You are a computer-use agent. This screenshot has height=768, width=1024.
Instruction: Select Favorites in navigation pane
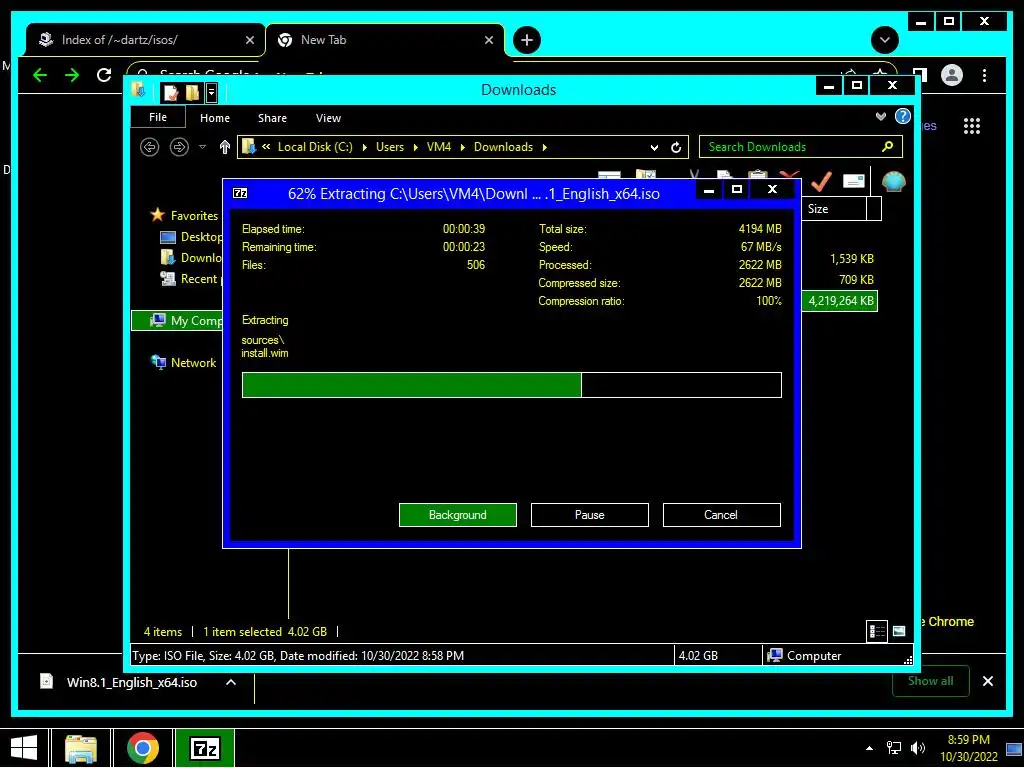pyautogui.click(x=194, y=216)
